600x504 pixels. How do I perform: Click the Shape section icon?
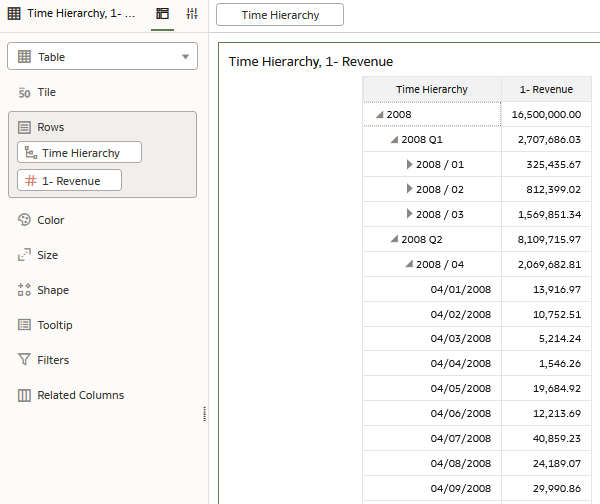25,290
